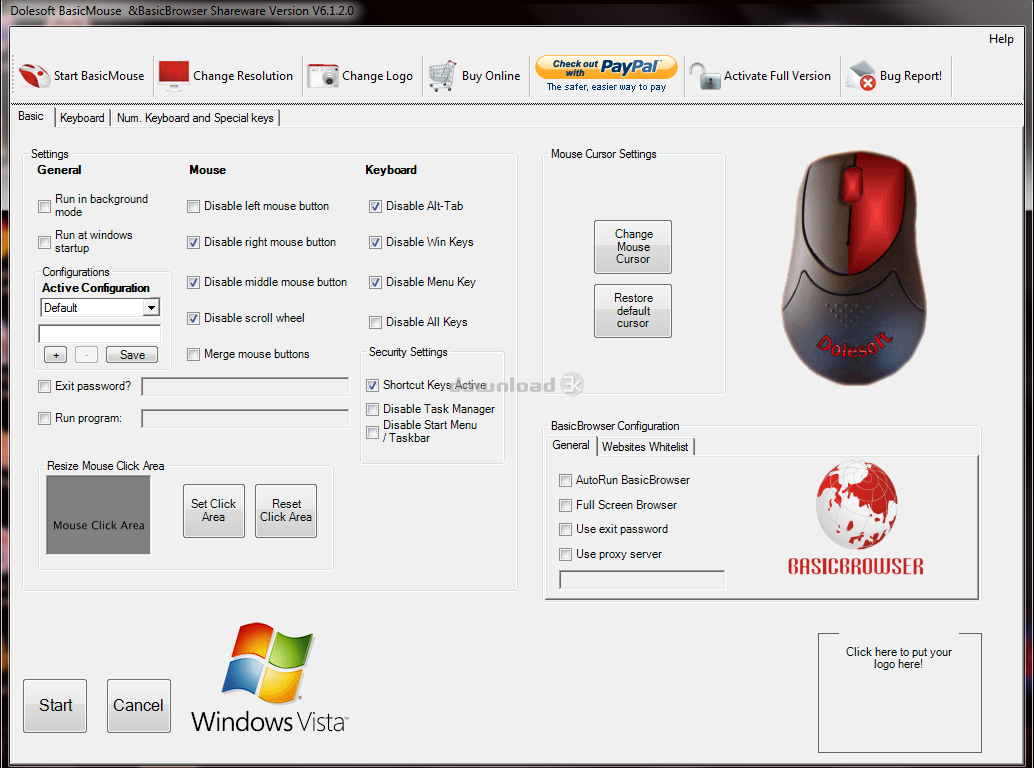Click the Cancel button
1034x768 pixels.
tap(138, 705)
